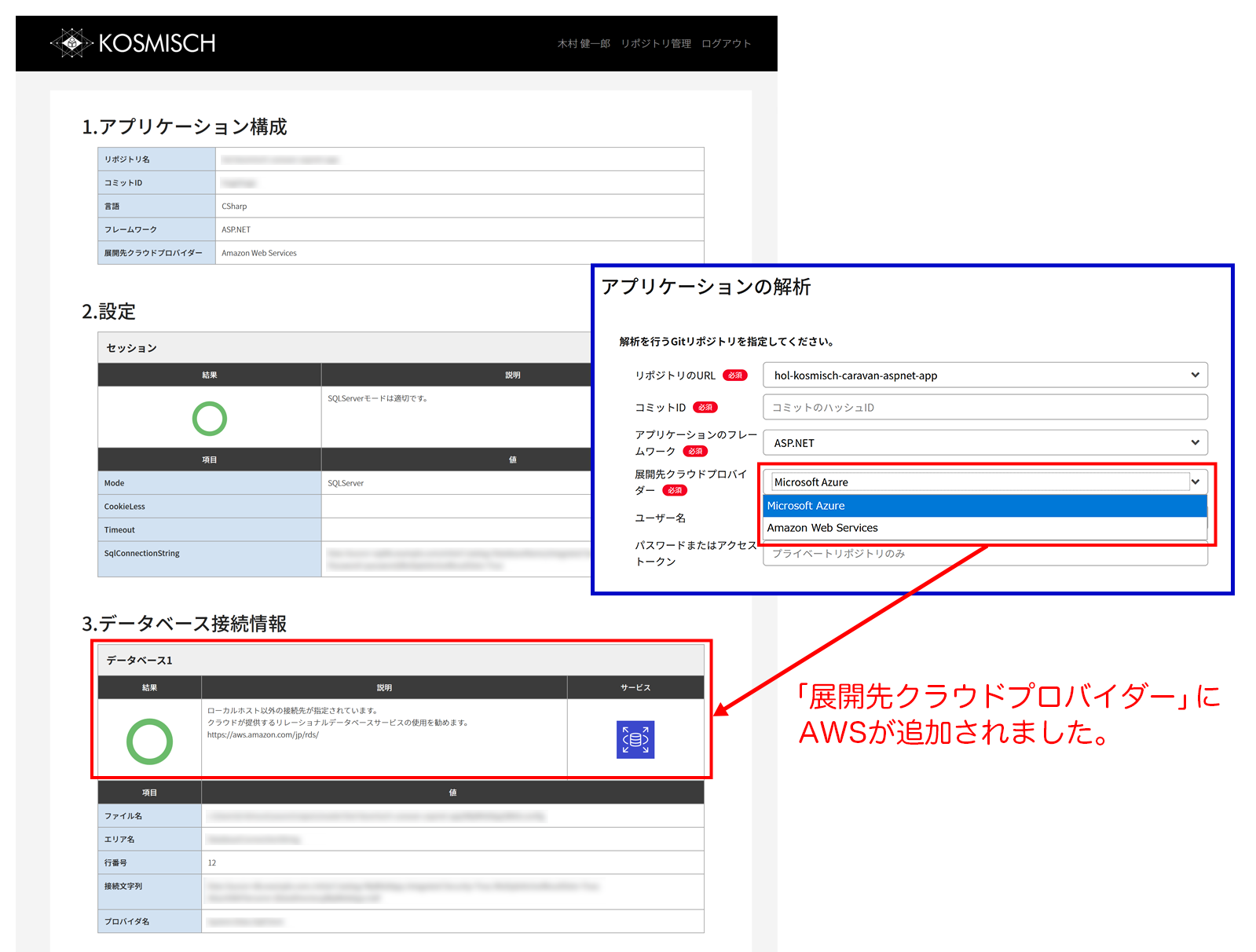Click the アプリケーションの解析 heading
The height and width of the screenshot is (952, 1256).
point(706,287)
